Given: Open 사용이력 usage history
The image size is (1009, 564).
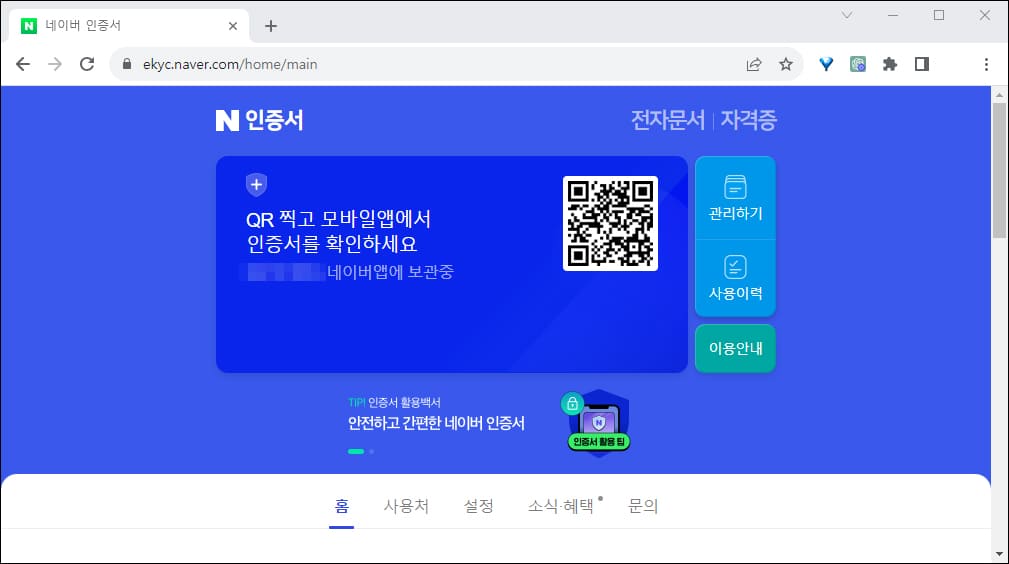Looking at the screenshot, I should (x=735, y=278).
